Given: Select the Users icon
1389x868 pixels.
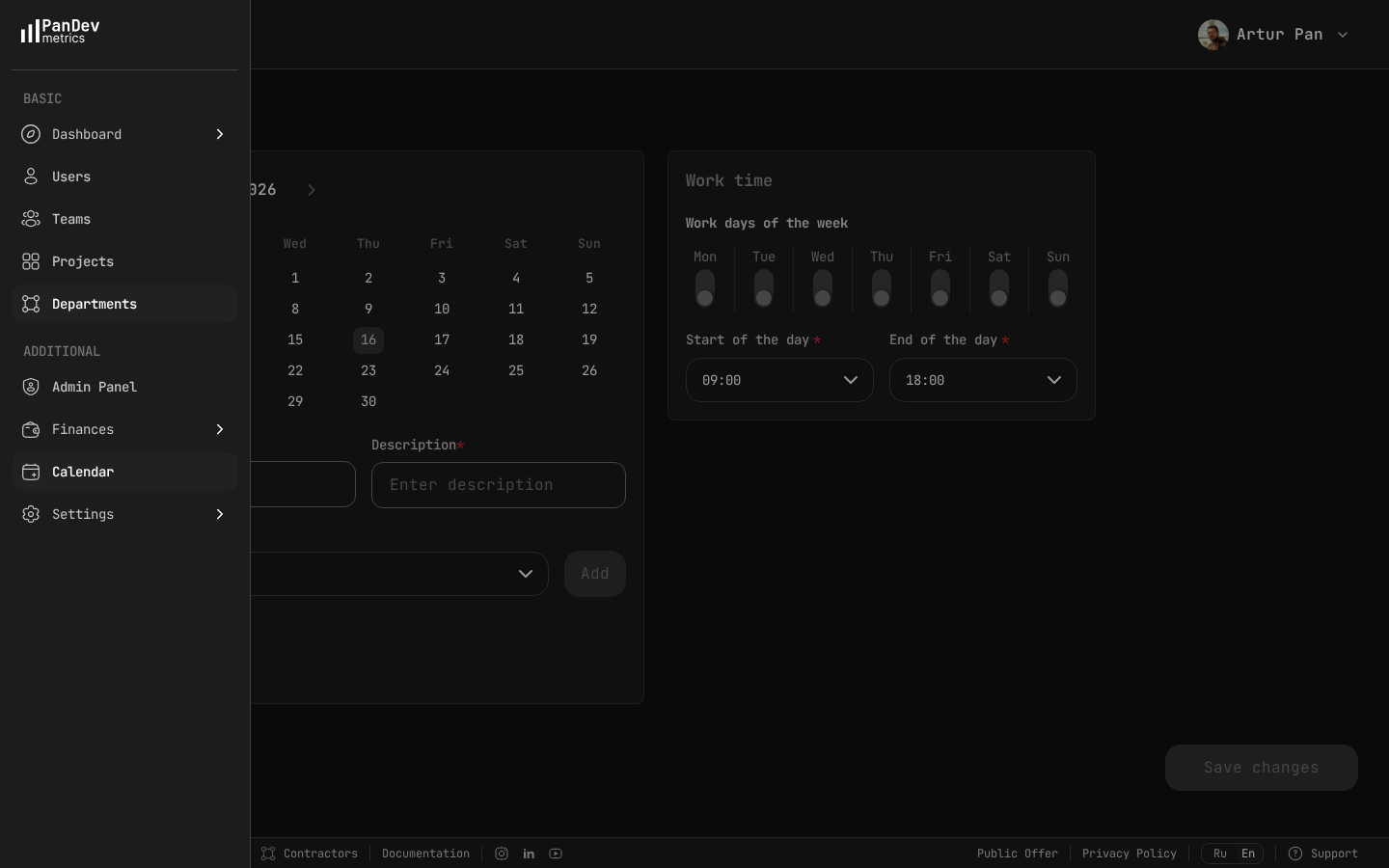Looking at the screenshot, I should 31,176.
